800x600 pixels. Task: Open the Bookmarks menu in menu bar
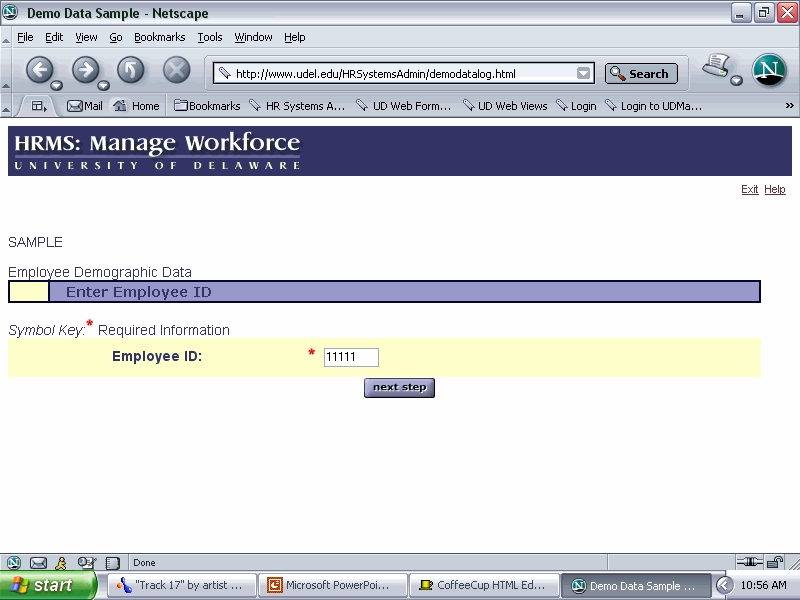click(160, 37)
